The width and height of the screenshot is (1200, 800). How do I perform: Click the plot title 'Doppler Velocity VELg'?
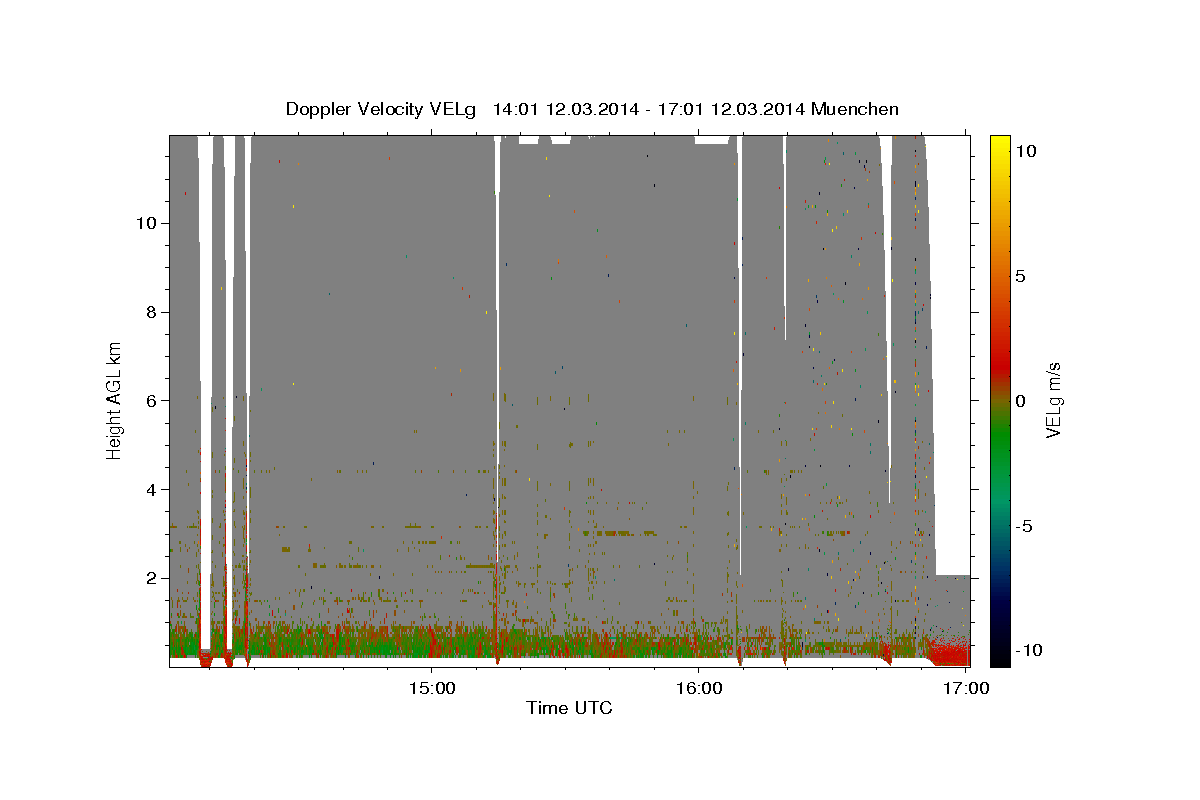(382, 109)
